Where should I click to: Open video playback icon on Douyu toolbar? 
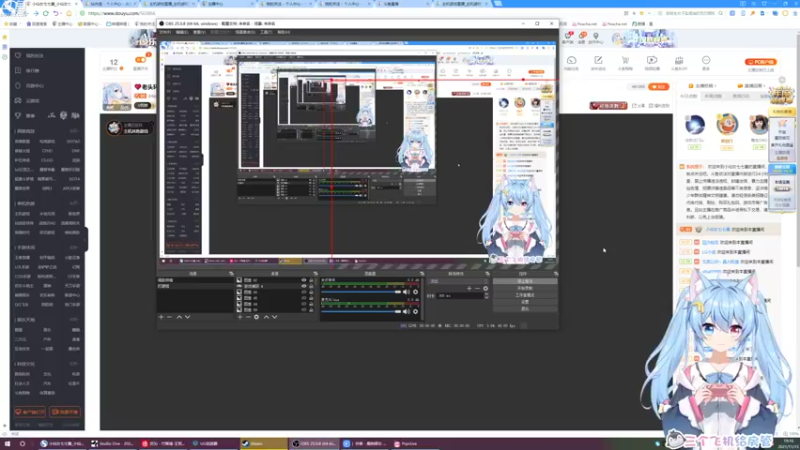[x=652, y=60]
